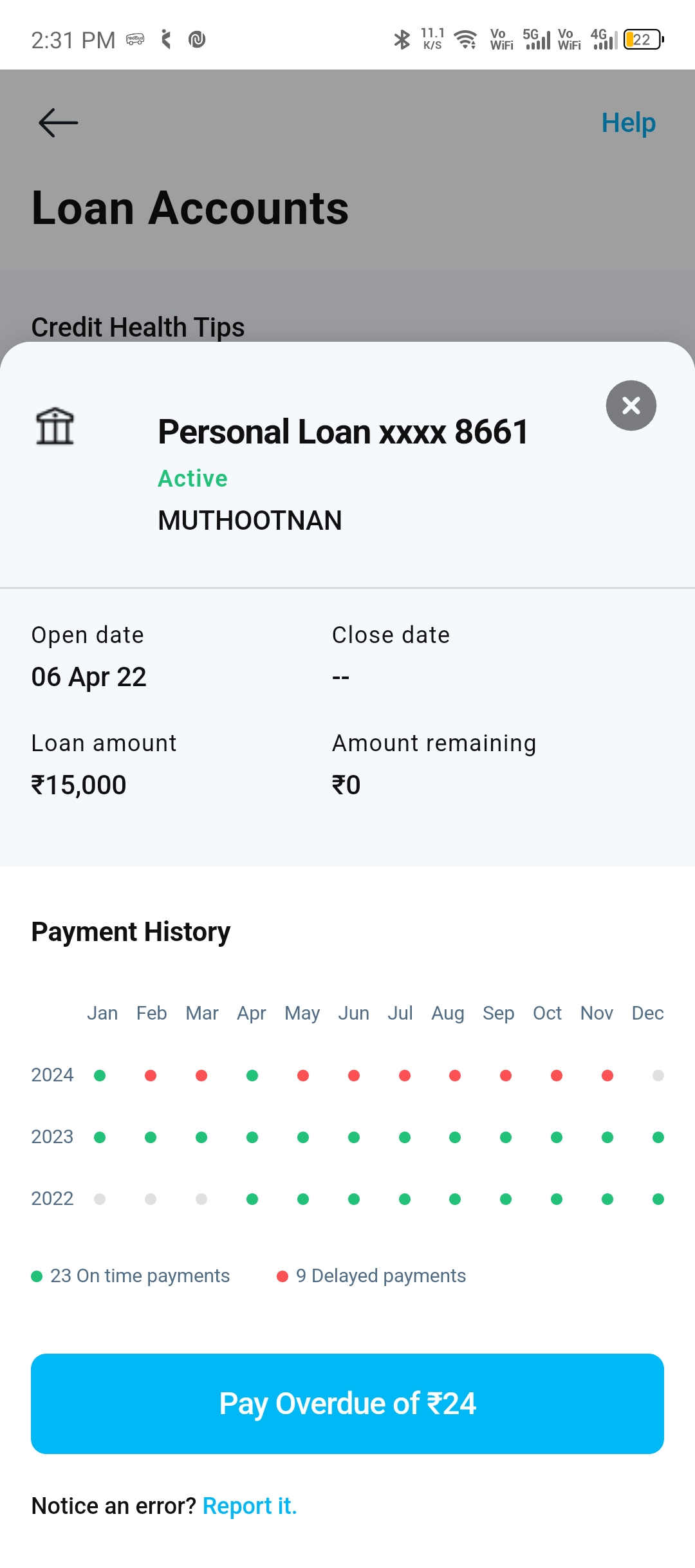The image size is (695, 1568).
Task: Open Help link
Action: pyautogui.click(x=628, y=122)
